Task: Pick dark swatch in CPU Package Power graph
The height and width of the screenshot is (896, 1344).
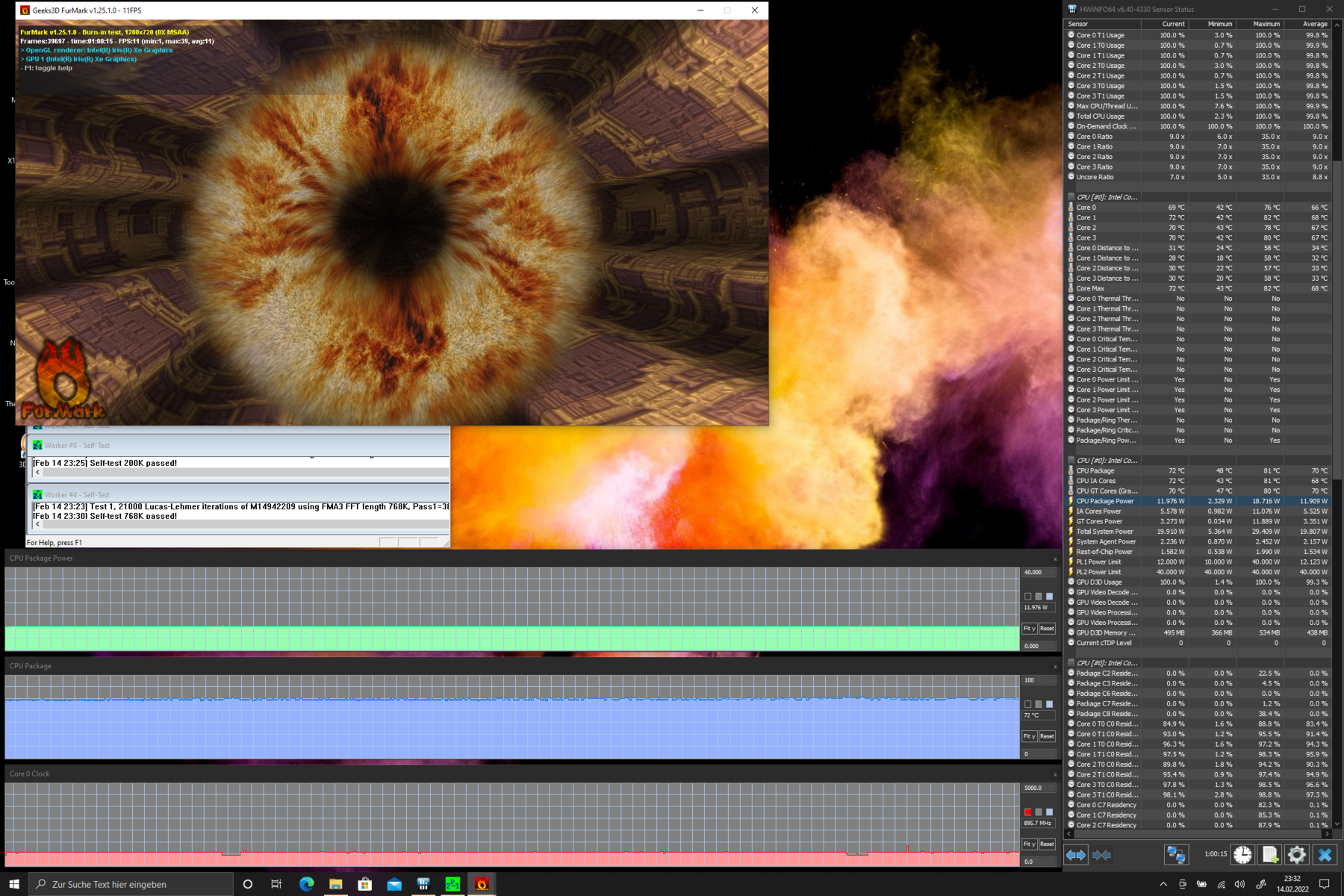Action: click(x=1028, y=597)
